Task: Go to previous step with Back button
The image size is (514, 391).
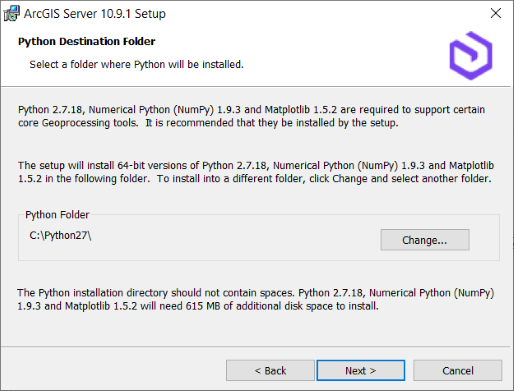Action: [270, 370]
